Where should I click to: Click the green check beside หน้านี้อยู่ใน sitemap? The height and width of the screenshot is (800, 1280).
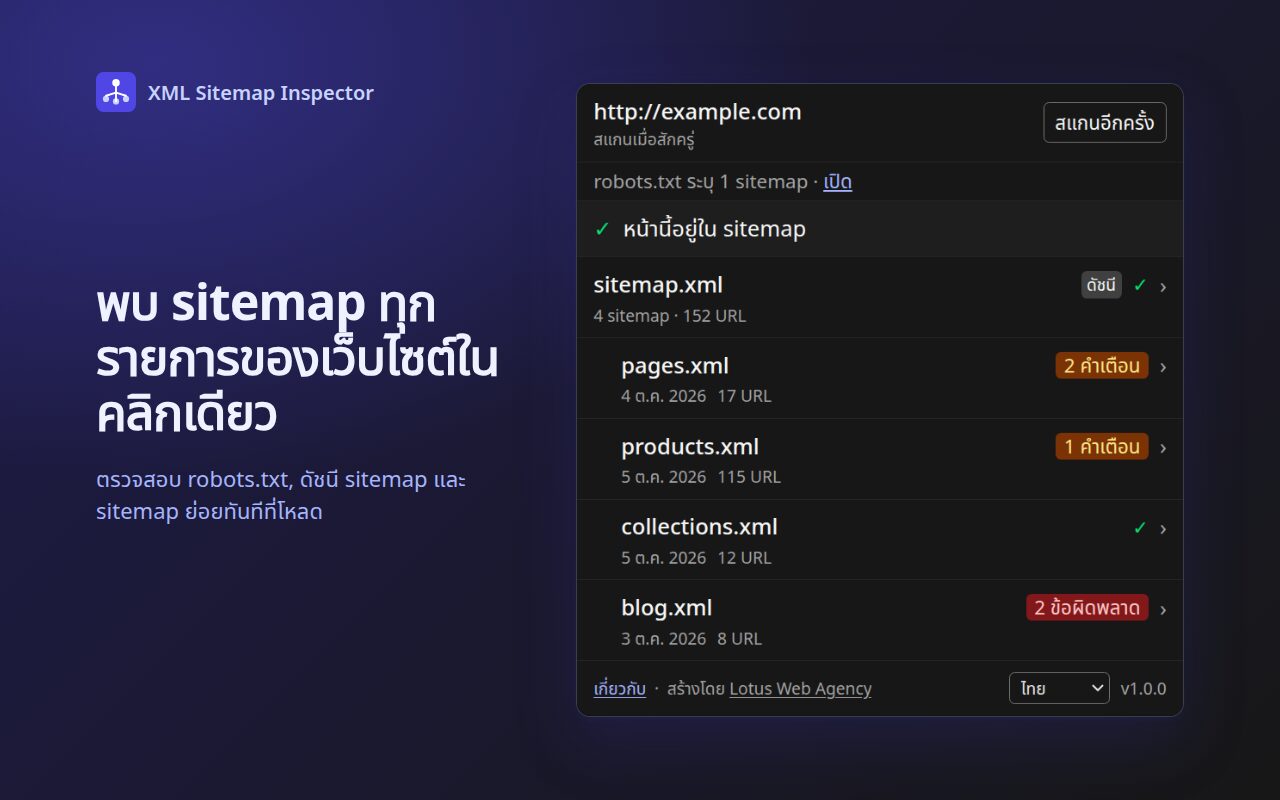click(x=602, y=229)
